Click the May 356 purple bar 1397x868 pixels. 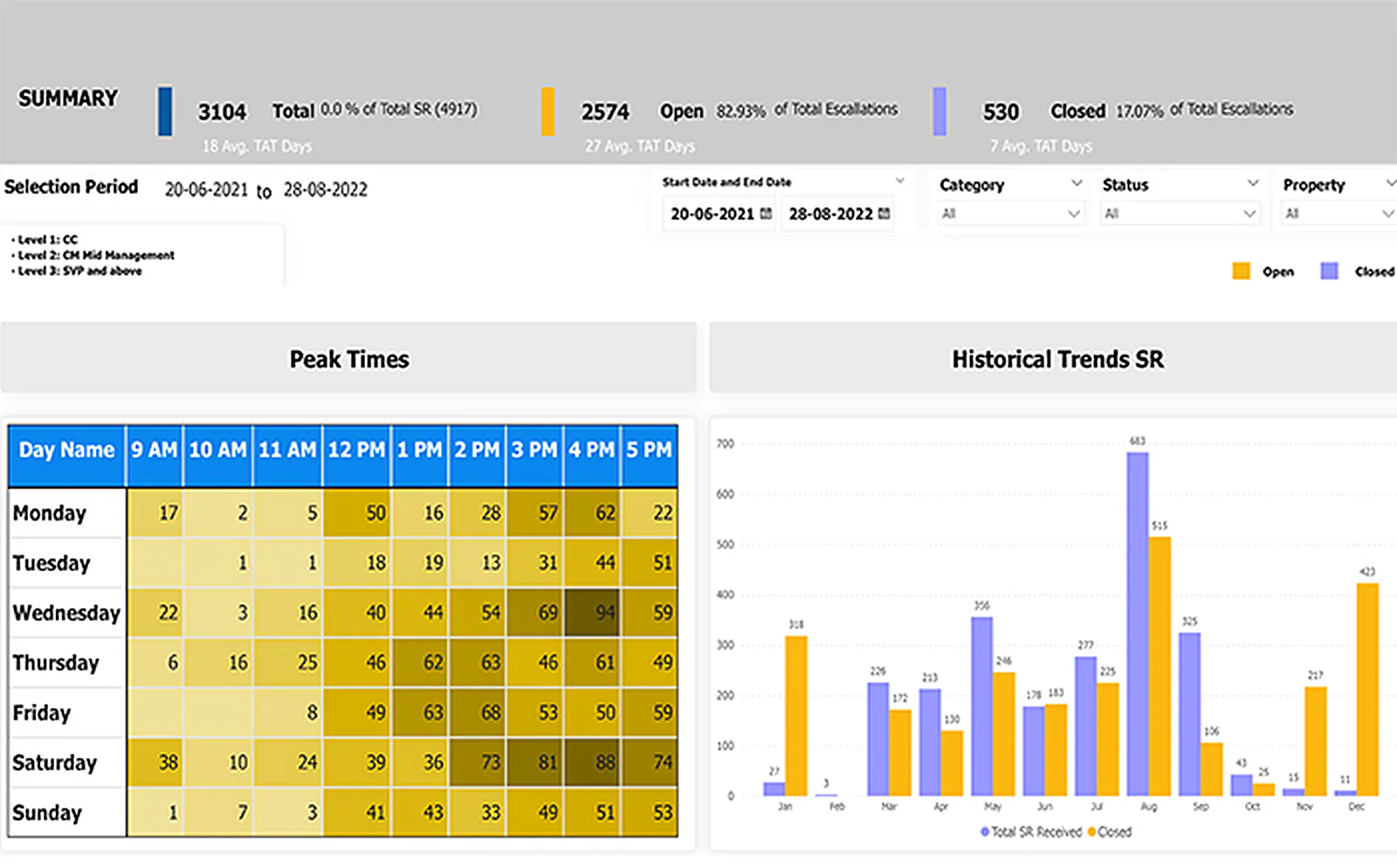pos(981,706)
